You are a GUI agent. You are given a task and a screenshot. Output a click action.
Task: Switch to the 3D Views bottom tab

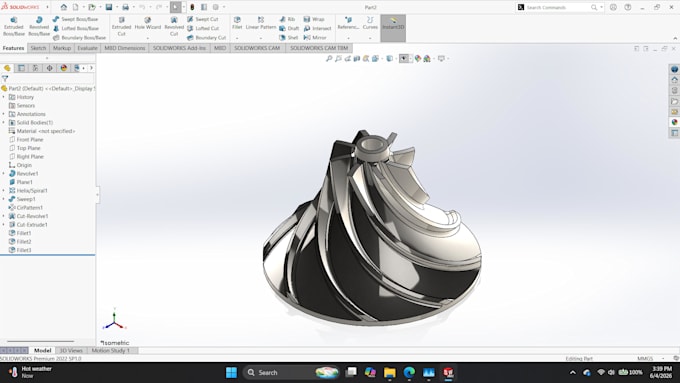pos(71,350)
